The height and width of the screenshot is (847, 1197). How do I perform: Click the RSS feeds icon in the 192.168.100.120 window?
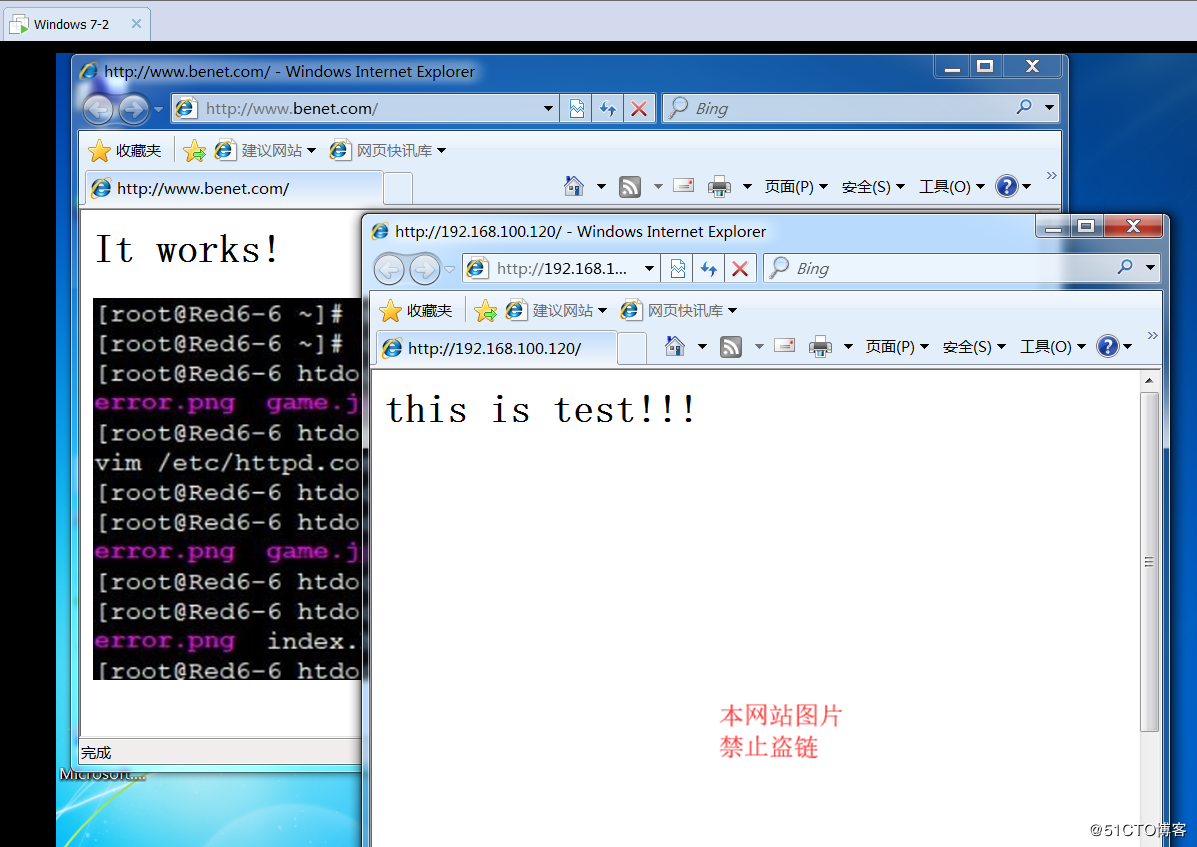click(731, 346)
